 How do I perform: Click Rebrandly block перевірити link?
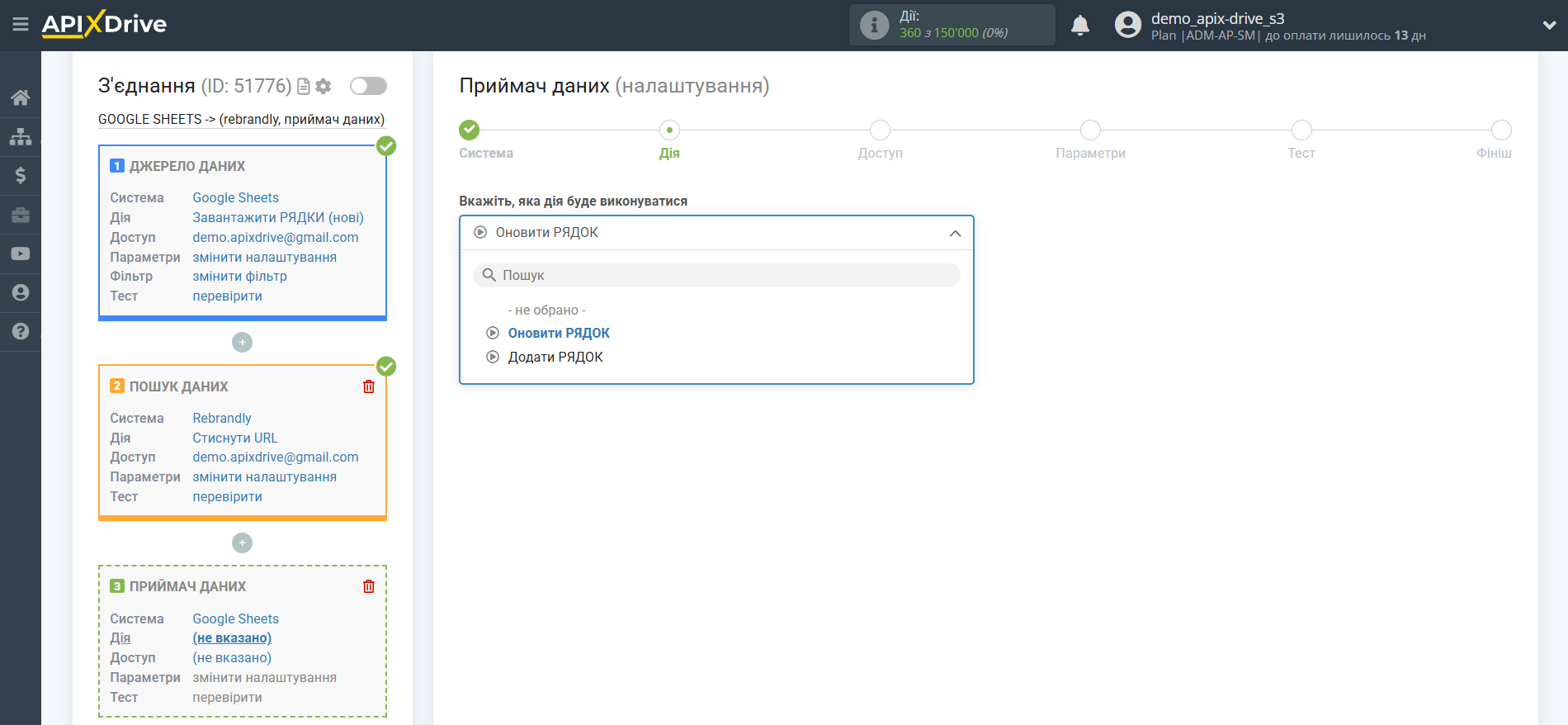pos(228,497)
